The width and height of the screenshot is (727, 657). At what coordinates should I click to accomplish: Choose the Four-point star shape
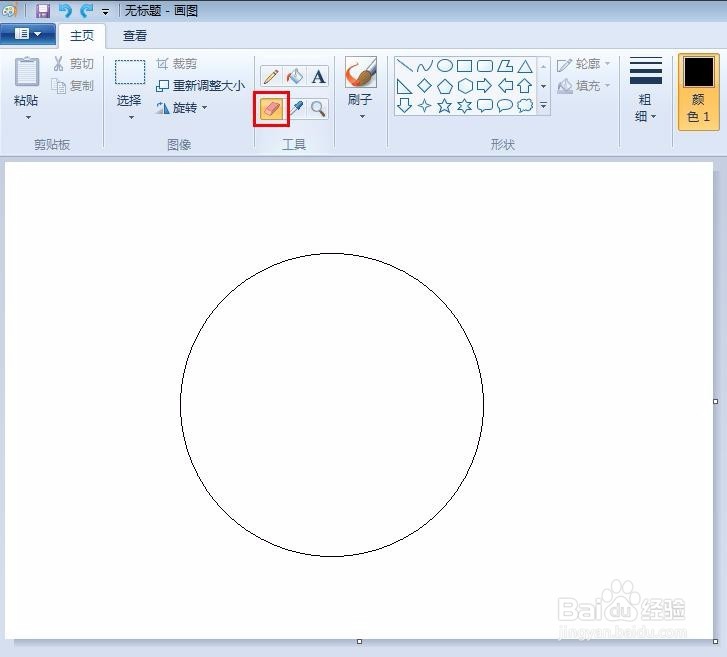coord(425,106)
